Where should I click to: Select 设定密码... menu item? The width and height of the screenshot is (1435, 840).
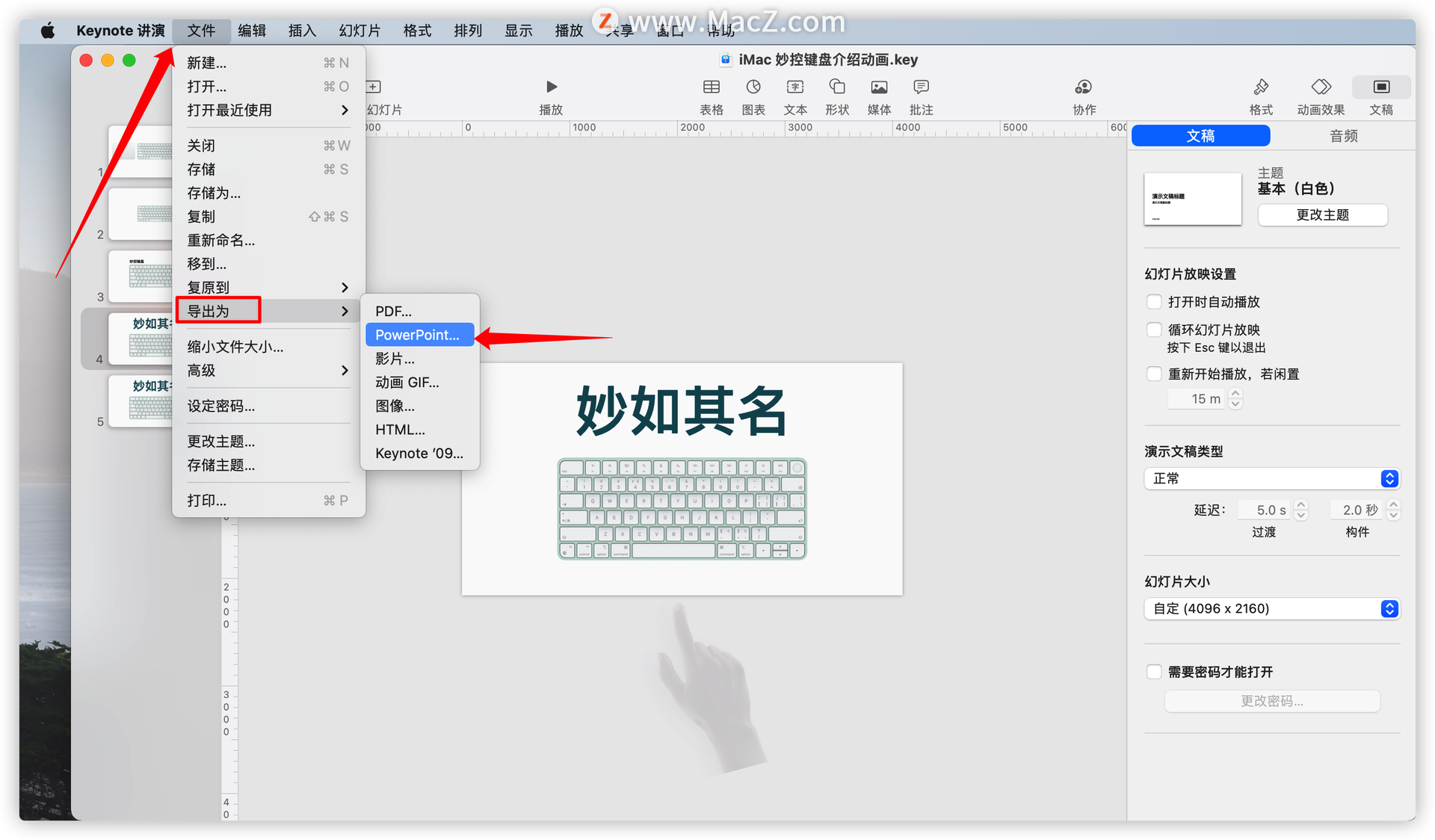tap(268, 406)
